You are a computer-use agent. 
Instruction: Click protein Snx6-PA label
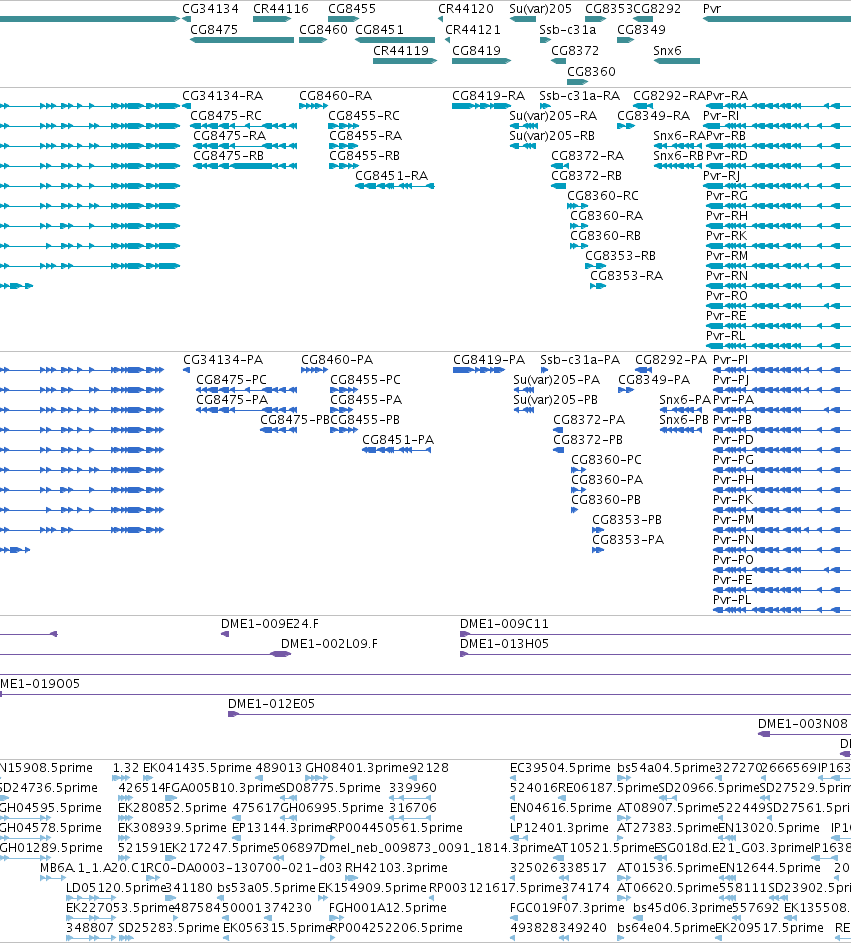tap(685, 400)
